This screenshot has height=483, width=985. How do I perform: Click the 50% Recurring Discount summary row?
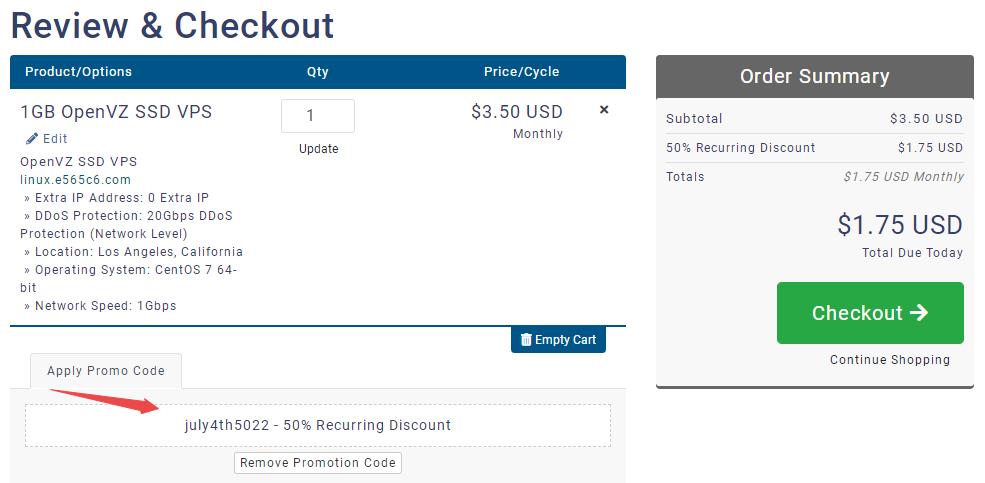point(814,148)
